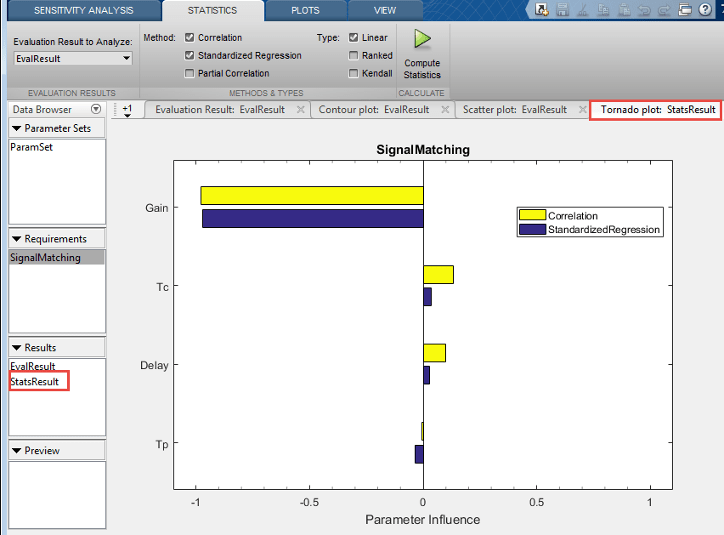Click the Undo arrow icon
Image resolution: width=724 pixels, height=535 pixels.
pyautogui.click(x=644, y=9)
